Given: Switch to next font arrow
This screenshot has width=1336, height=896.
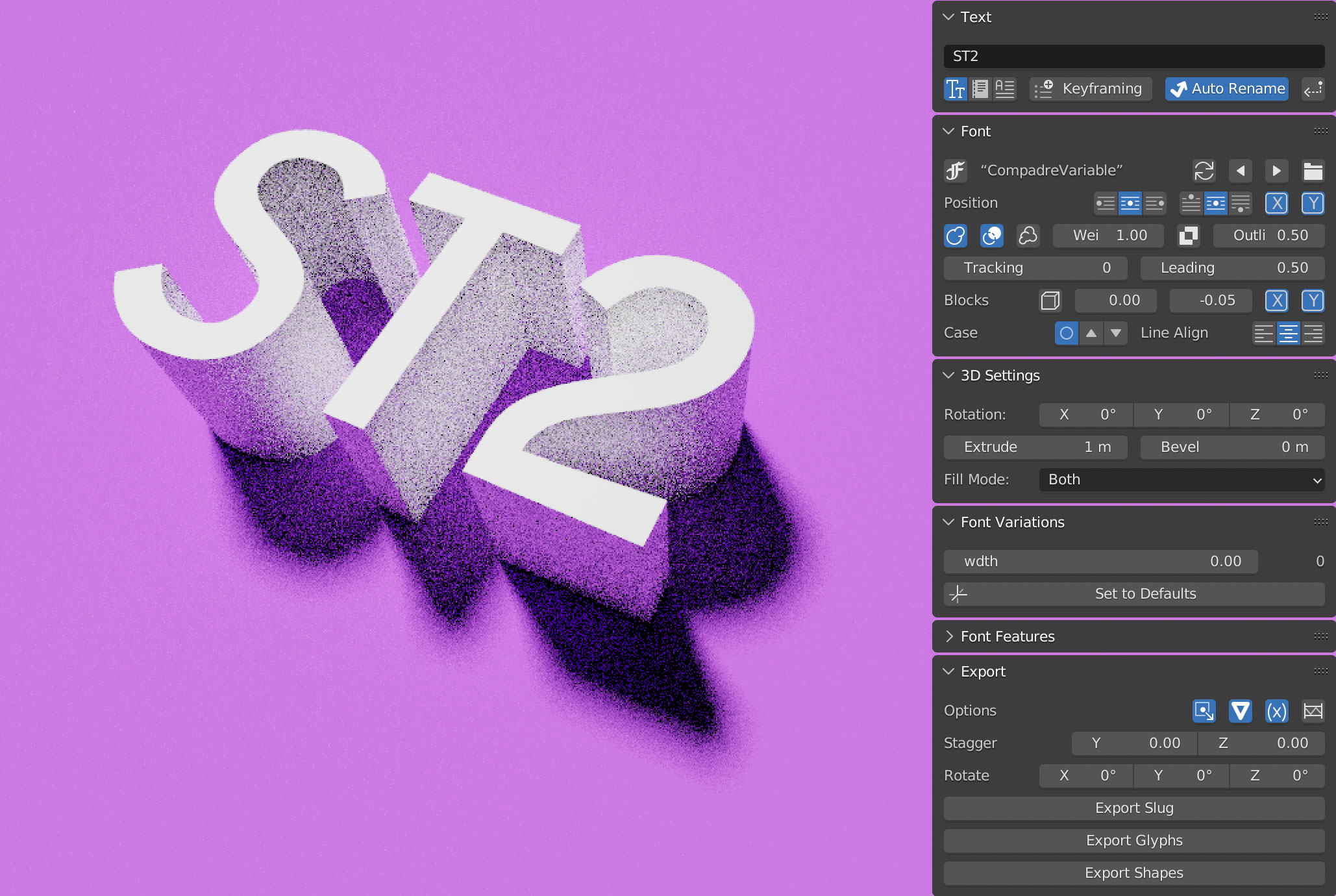Looking at the screenshot, I should pos(1276,171).
